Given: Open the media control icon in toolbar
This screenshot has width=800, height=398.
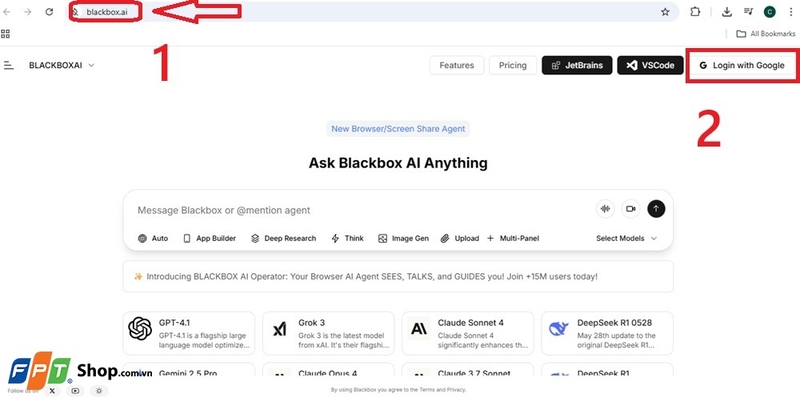Looking at the screenshot, I should click(748, 12).
